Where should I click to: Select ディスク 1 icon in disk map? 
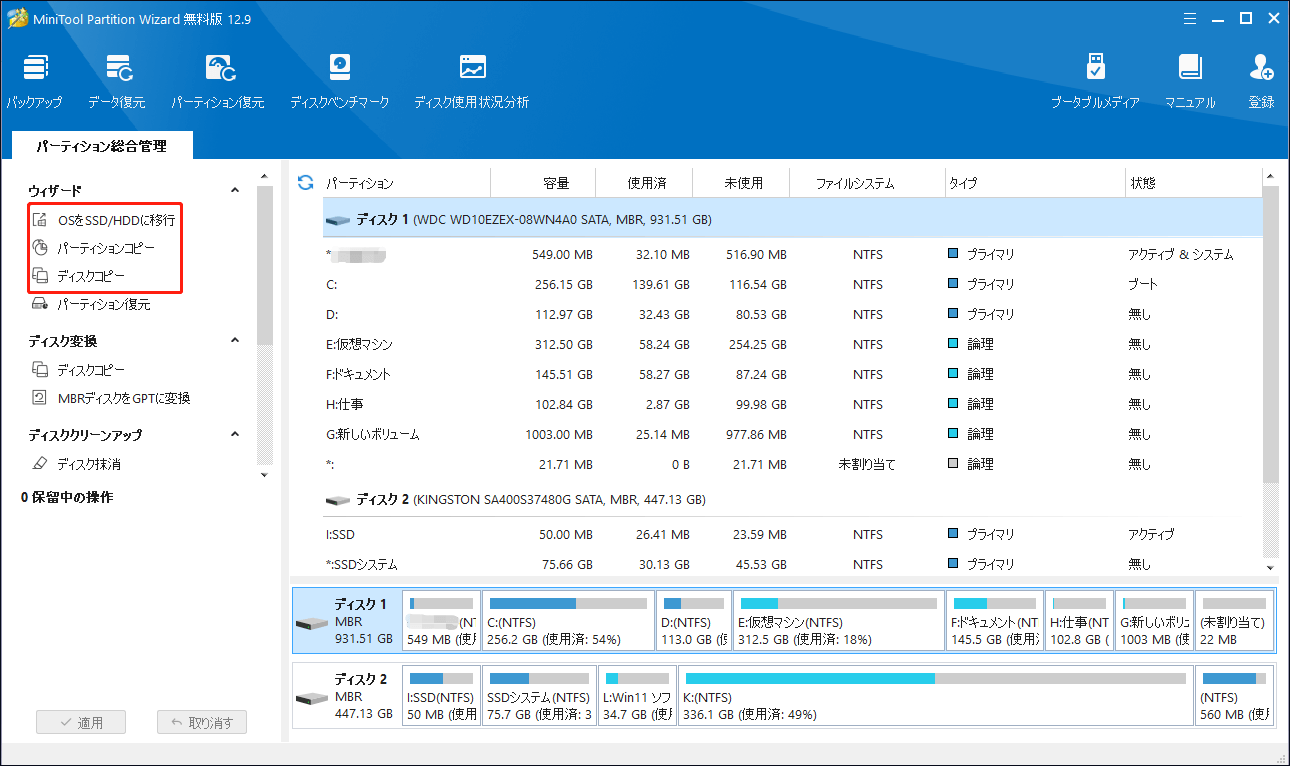tap(311, 622)
